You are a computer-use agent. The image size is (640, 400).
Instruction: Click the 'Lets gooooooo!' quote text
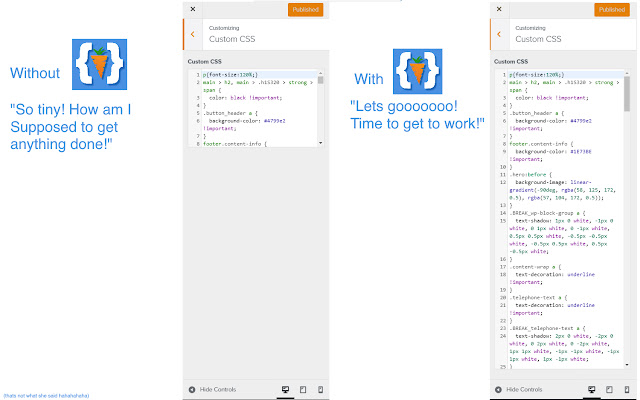click(x=404, y=106)
